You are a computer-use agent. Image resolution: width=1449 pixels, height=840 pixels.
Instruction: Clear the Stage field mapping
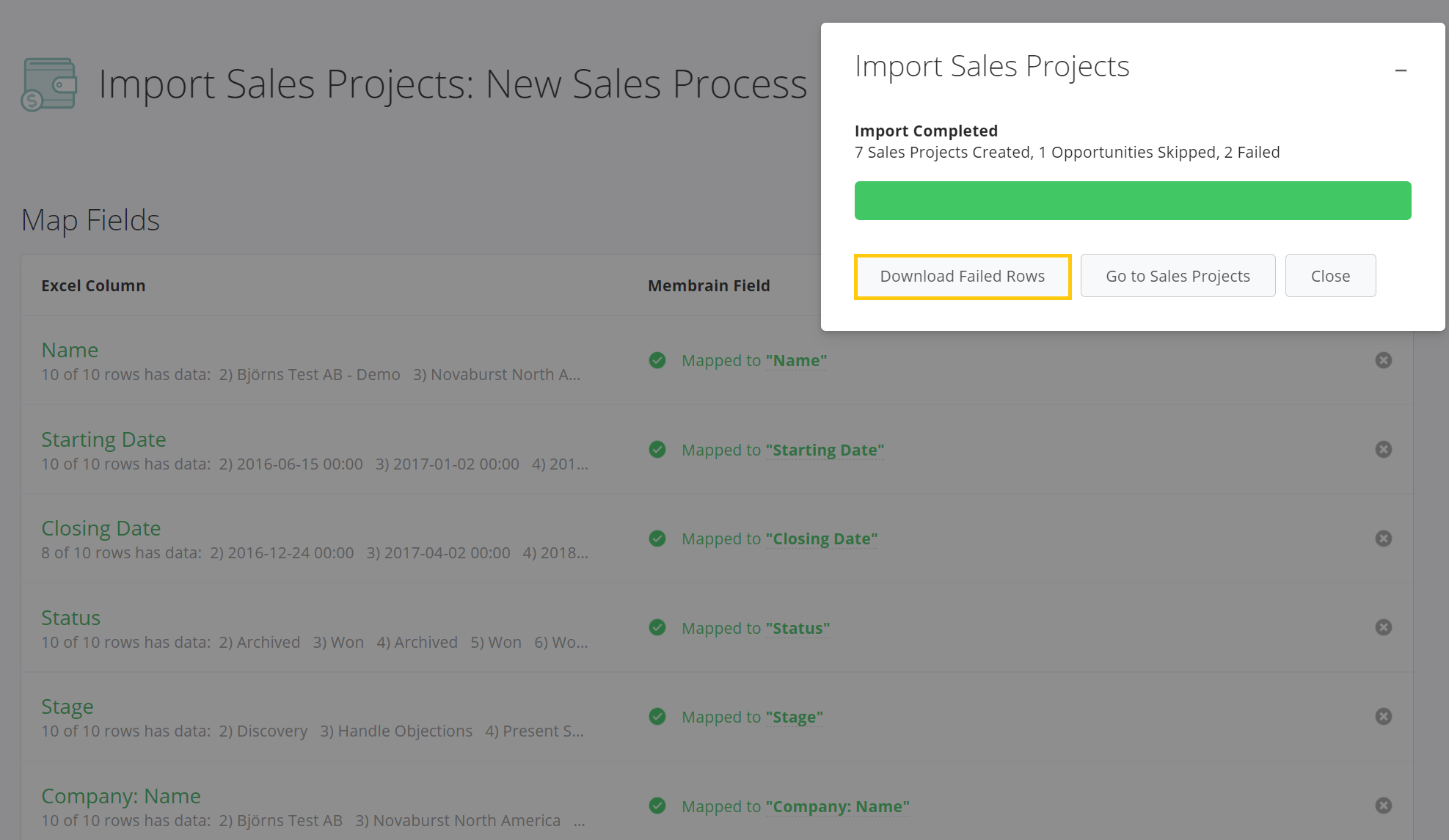(1383, 717)
